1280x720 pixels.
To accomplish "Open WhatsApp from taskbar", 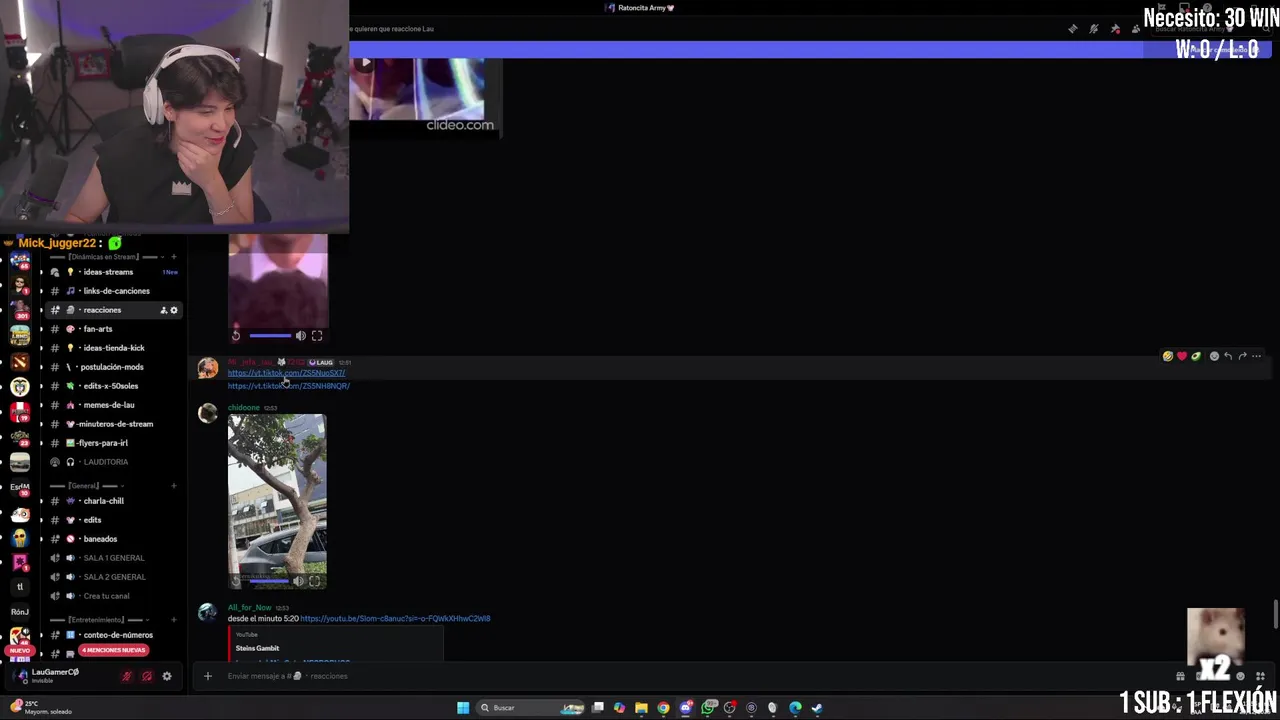I will [708, 708].
